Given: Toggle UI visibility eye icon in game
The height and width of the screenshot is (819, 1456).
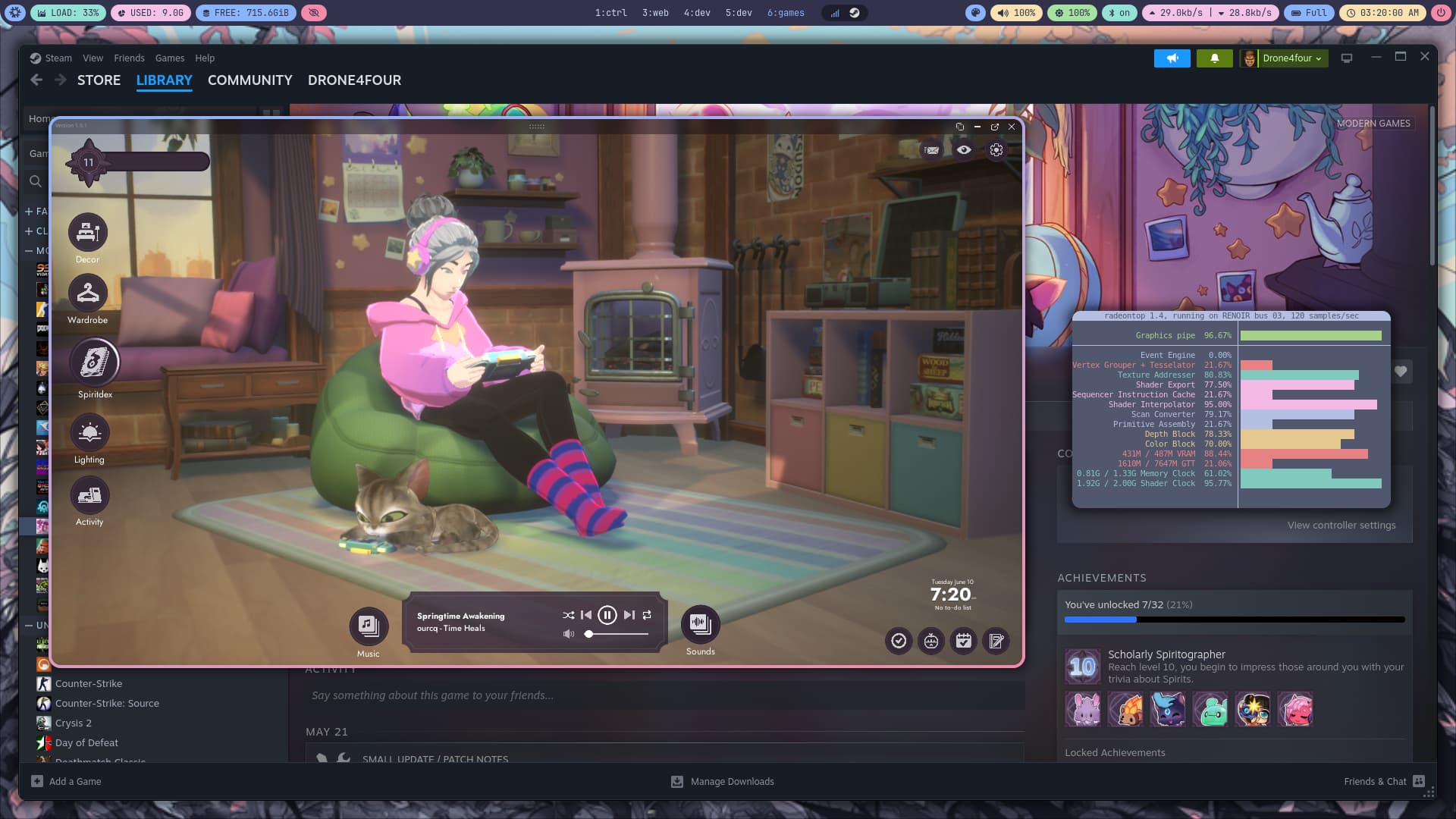Looking at the screenshot, I should click(x=964, y=150).
